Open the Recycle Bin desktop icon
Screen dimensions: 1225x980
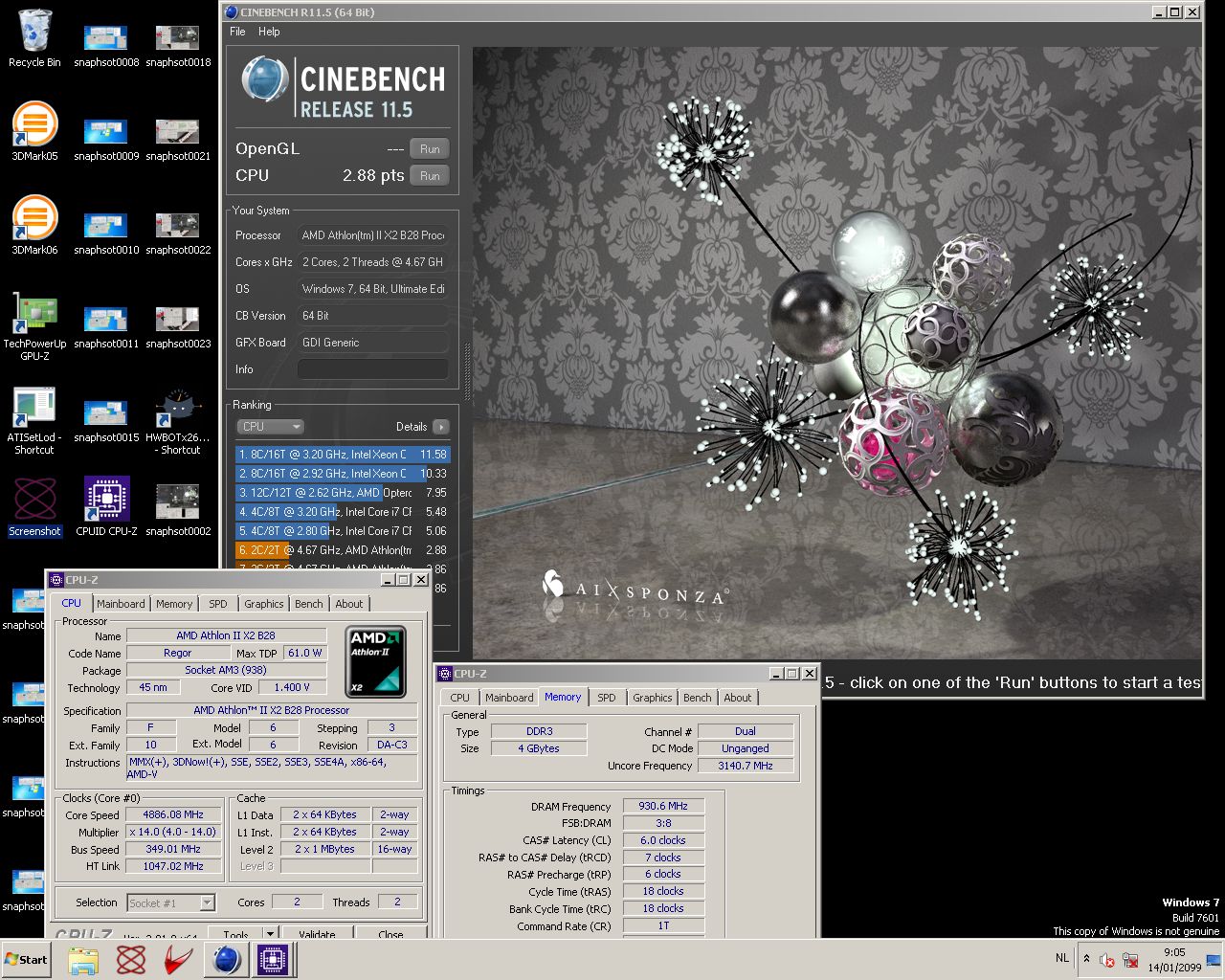34,38
